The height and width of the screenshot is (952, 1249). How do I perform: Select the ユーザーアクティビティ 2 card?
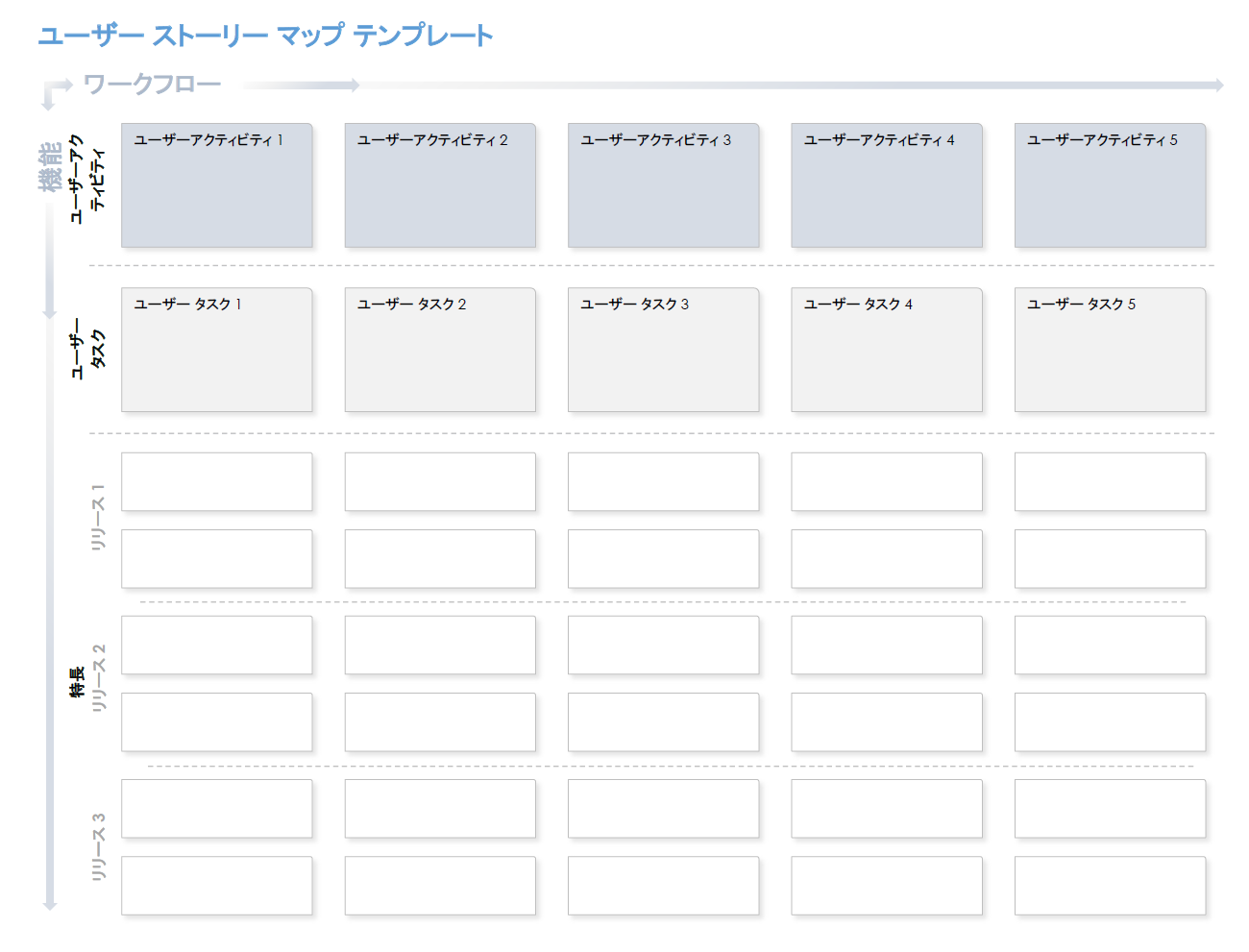click(x=440, y=185)
